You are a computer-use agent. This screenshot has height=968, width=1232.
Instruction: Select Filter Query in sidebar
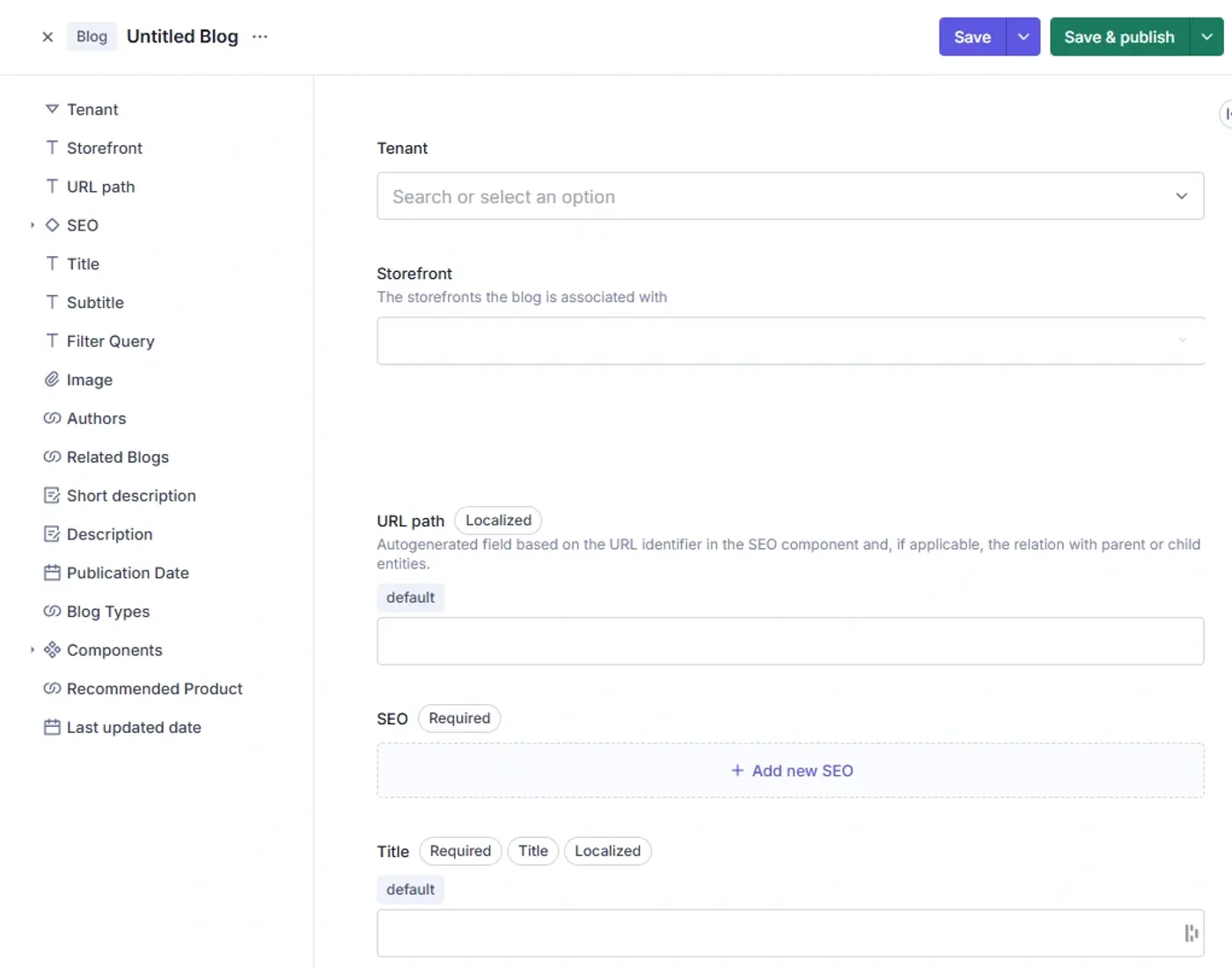(111, 341)
